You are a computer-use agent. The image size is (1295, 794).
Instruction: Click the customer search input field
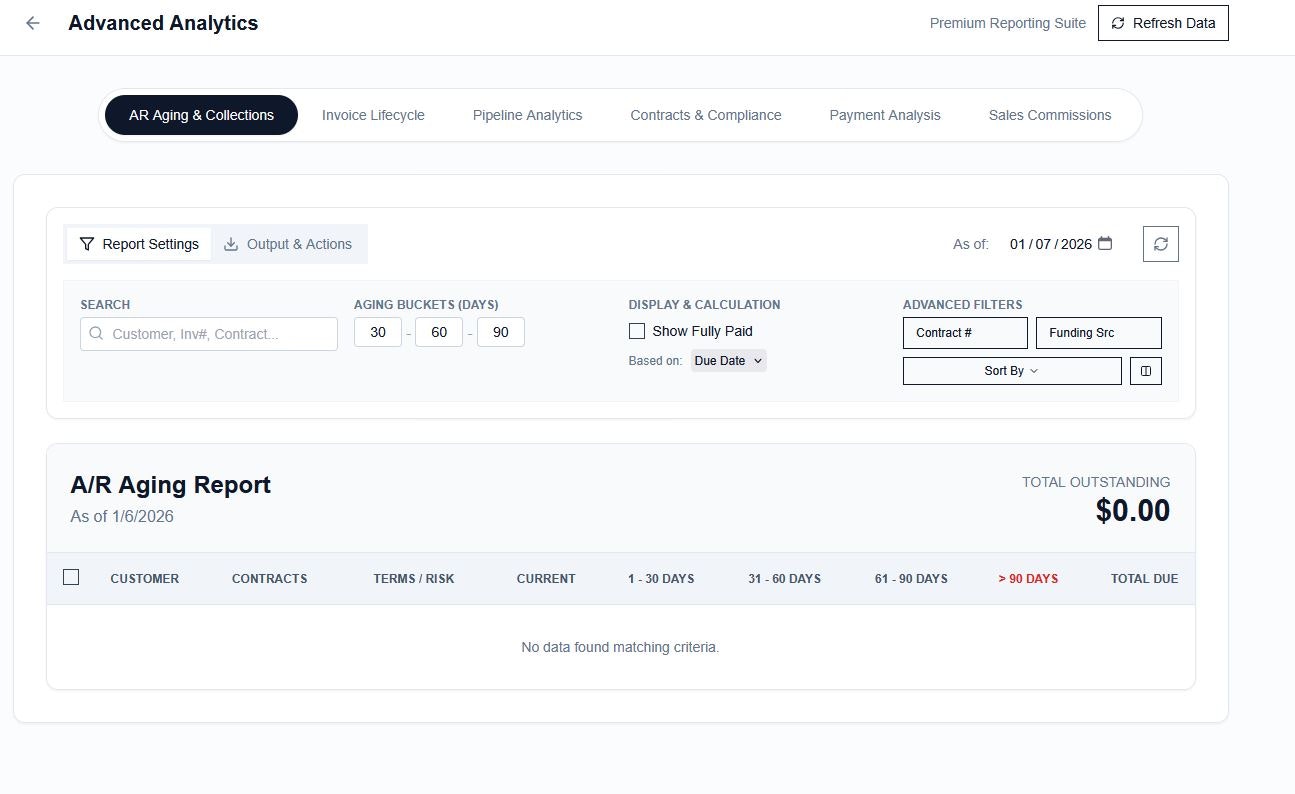coord(215,334)
